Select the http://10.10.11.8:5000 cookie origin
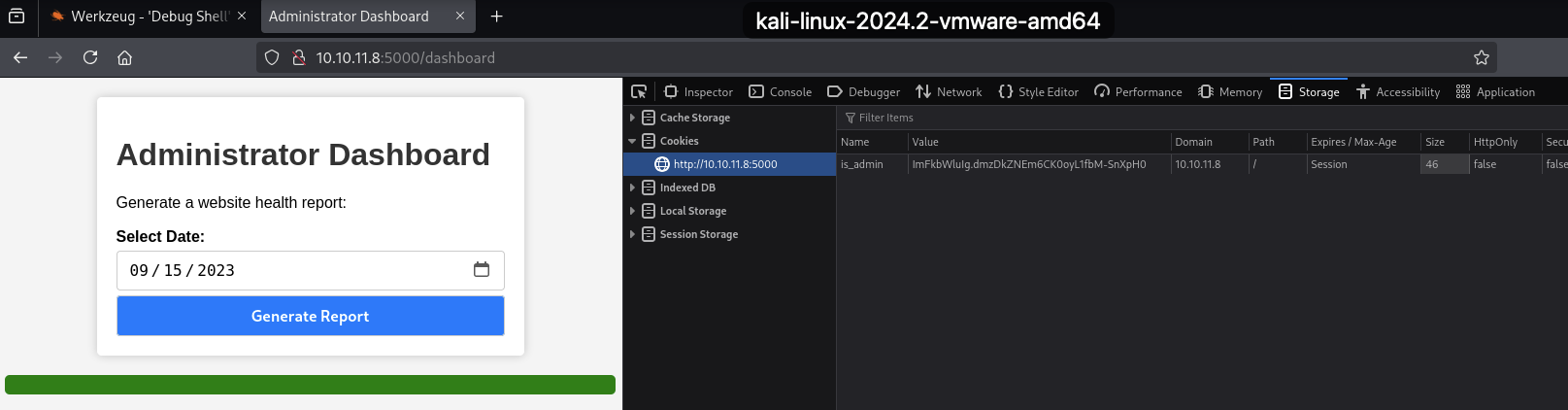Screen dimensions: 1568x410 pyautogui.click(x=724, y=164)
